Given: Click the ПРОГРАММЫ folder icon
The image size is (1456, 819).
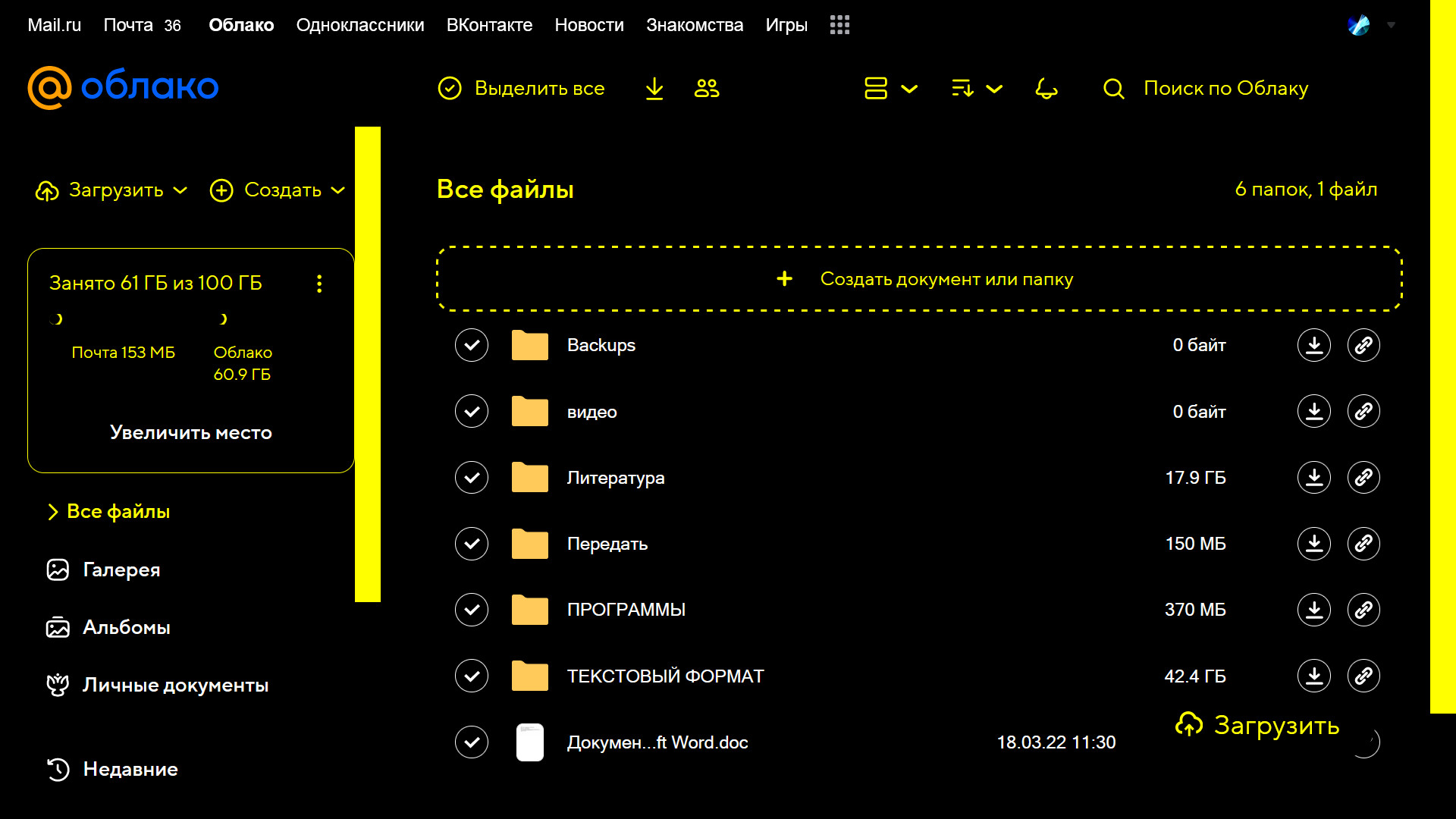Looking at the screenshot, I should (530, 610).
